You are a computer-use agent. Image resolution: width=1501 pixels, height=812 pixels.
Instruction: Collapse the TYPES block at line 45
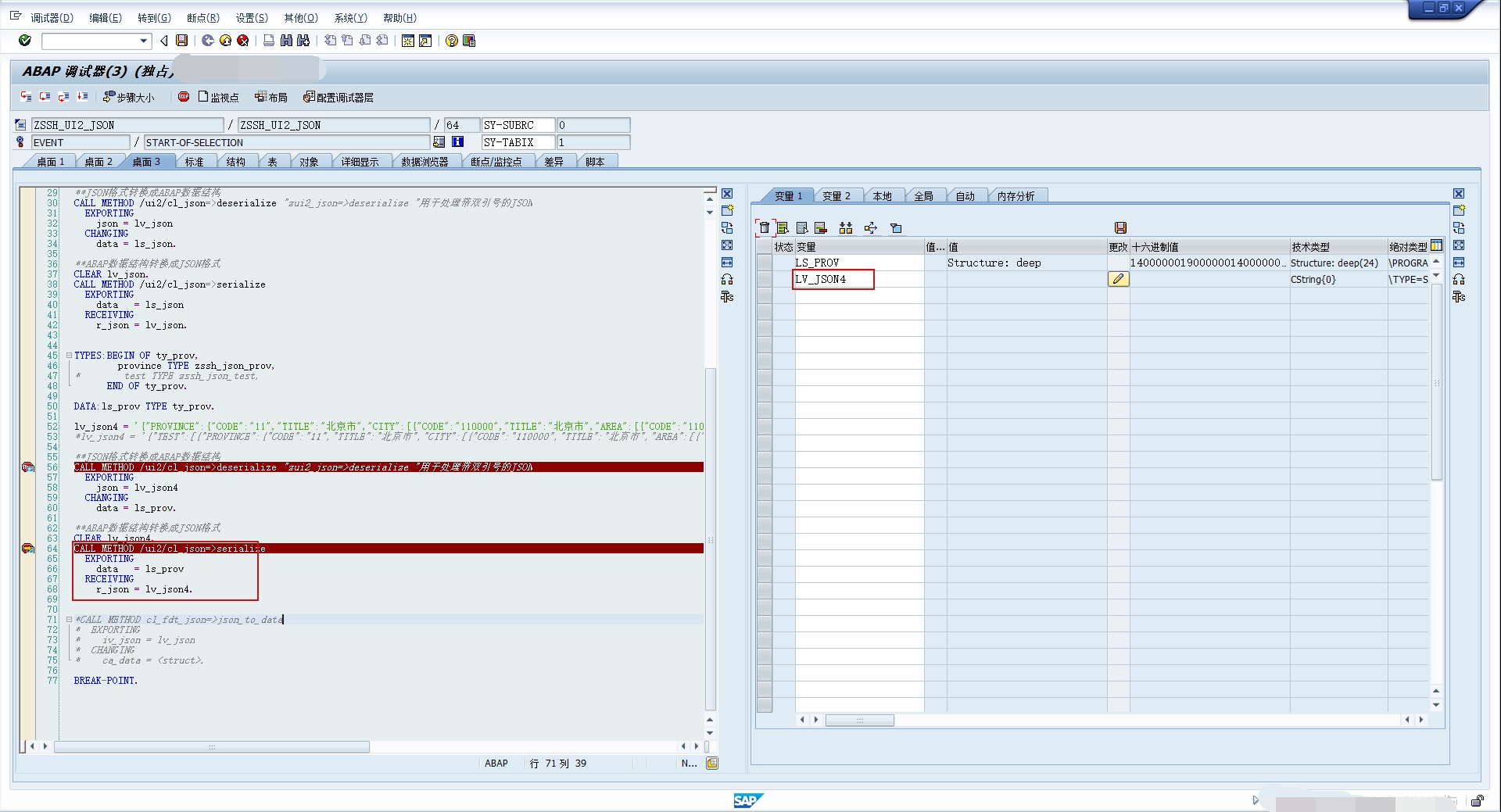69,356
